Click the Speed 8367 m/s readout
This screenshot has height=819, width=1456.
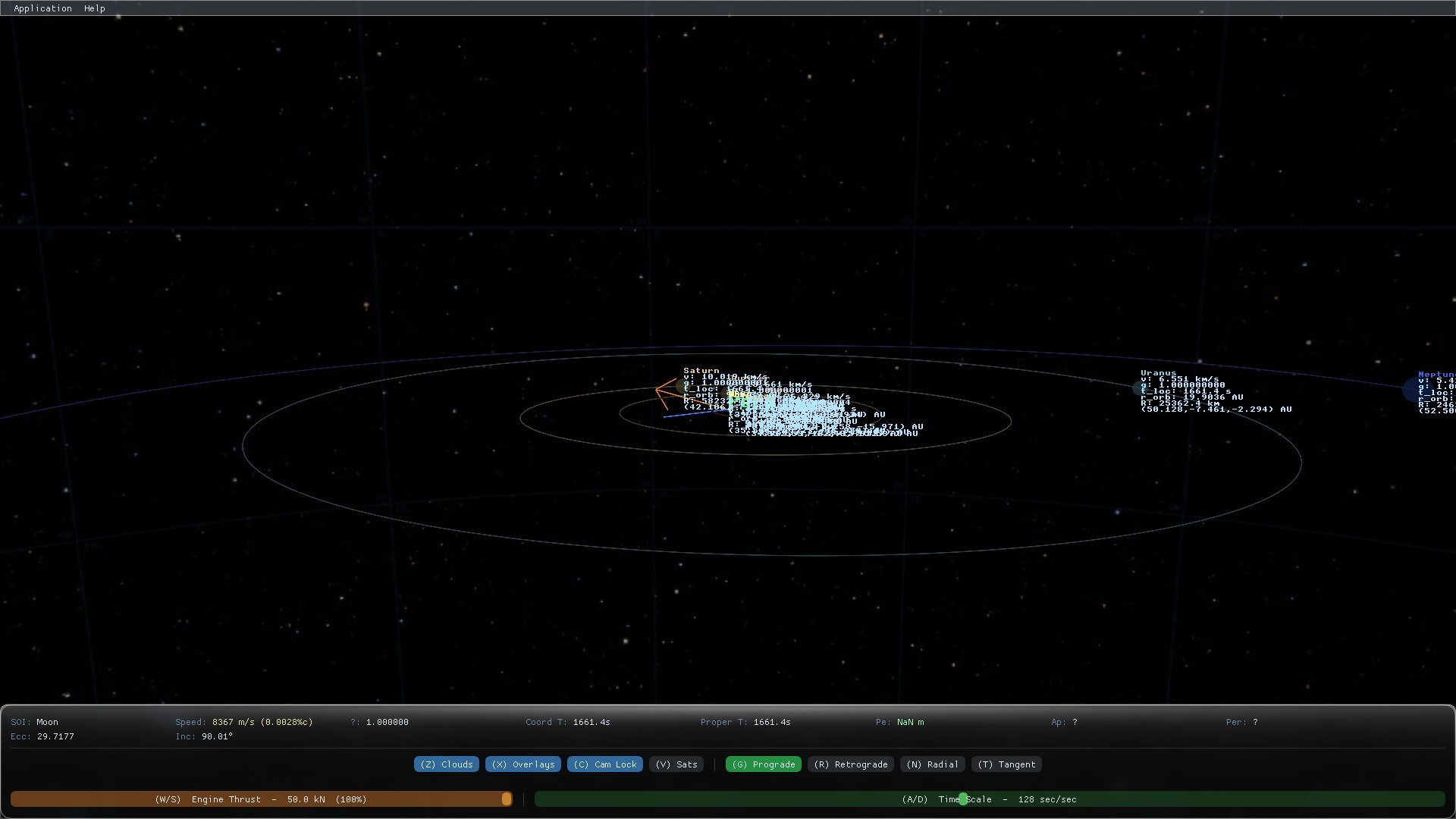[x=243, y=722]
